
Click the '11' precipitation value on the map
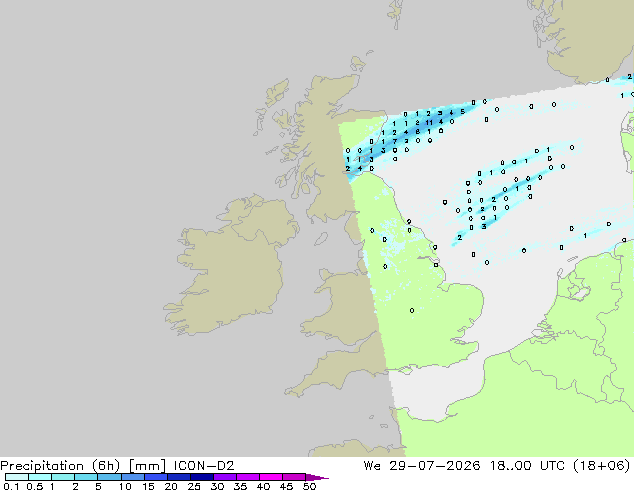(x=429, y=122)
